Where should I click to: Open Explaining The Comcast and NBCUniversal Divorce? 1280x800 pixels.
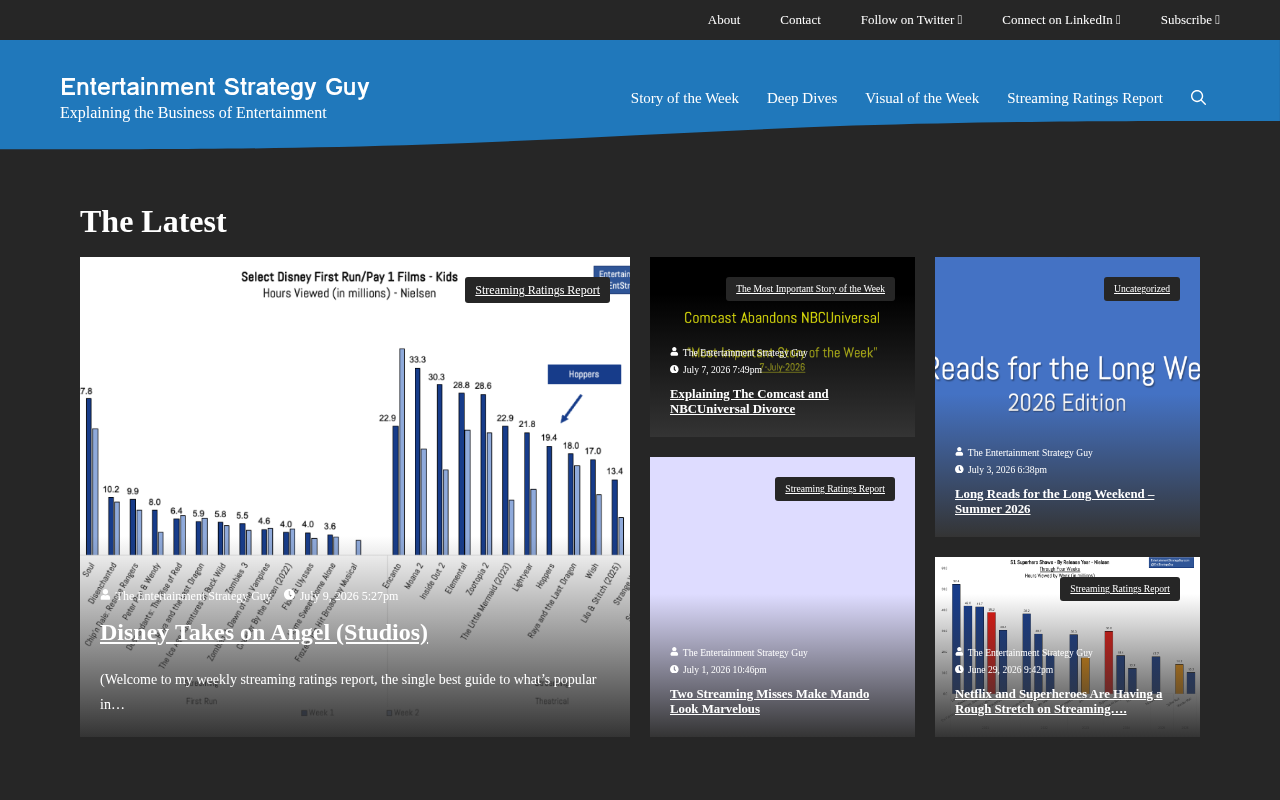tap(749, 401)
